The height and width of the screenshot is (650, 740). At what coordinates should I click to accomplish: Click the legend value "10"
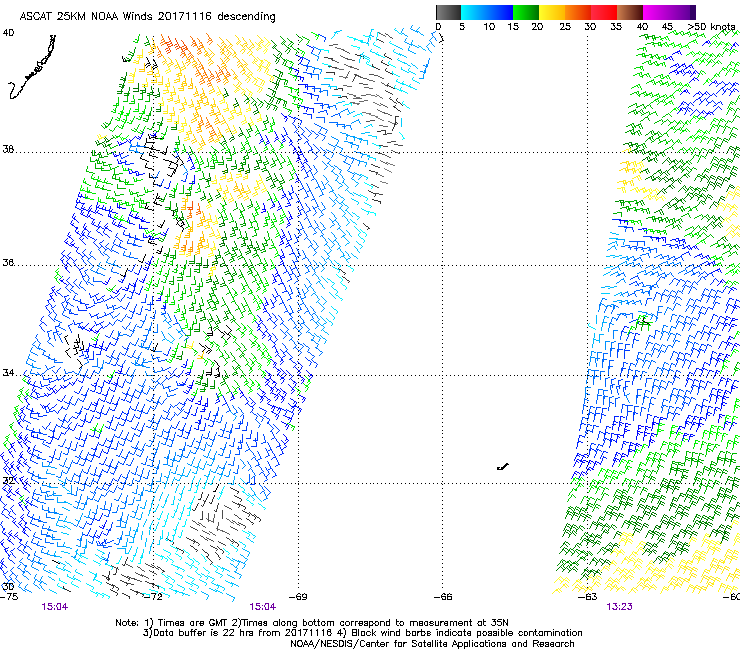(x=489, y=26)
